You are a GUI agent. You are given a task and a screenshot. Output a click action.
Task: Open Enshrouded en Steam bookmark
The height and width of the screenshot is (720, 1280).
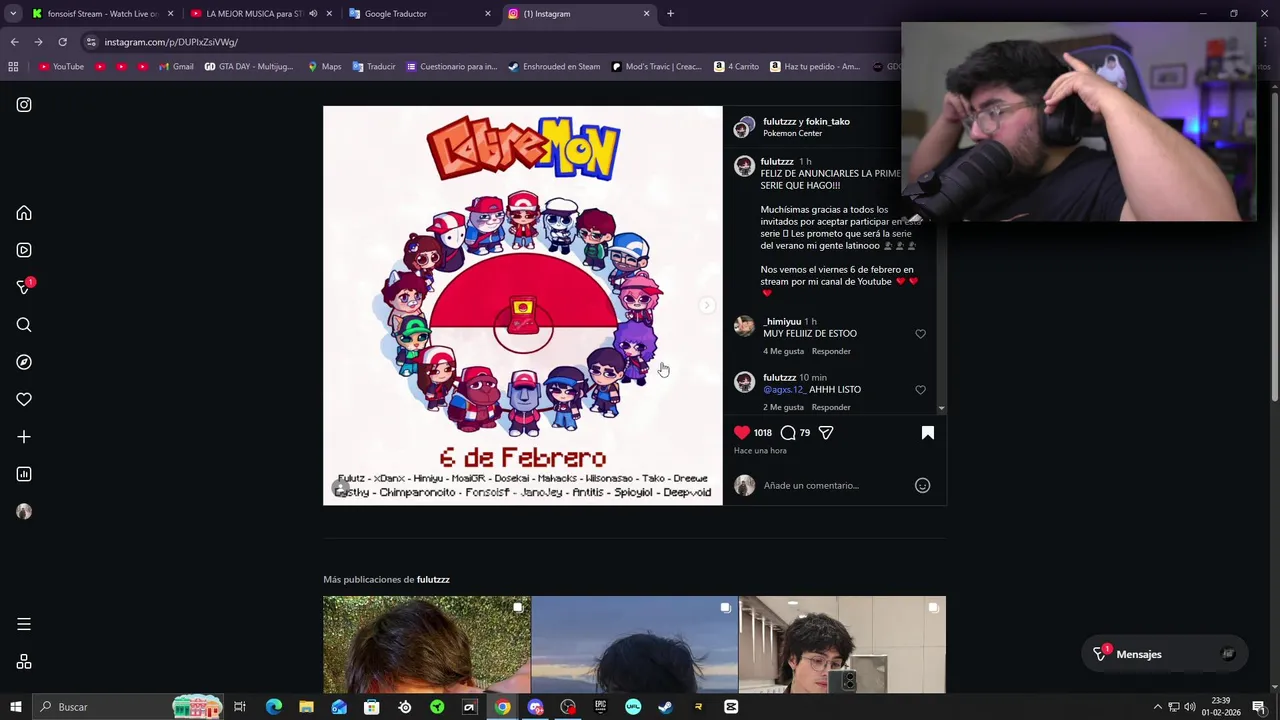[554, 67]
